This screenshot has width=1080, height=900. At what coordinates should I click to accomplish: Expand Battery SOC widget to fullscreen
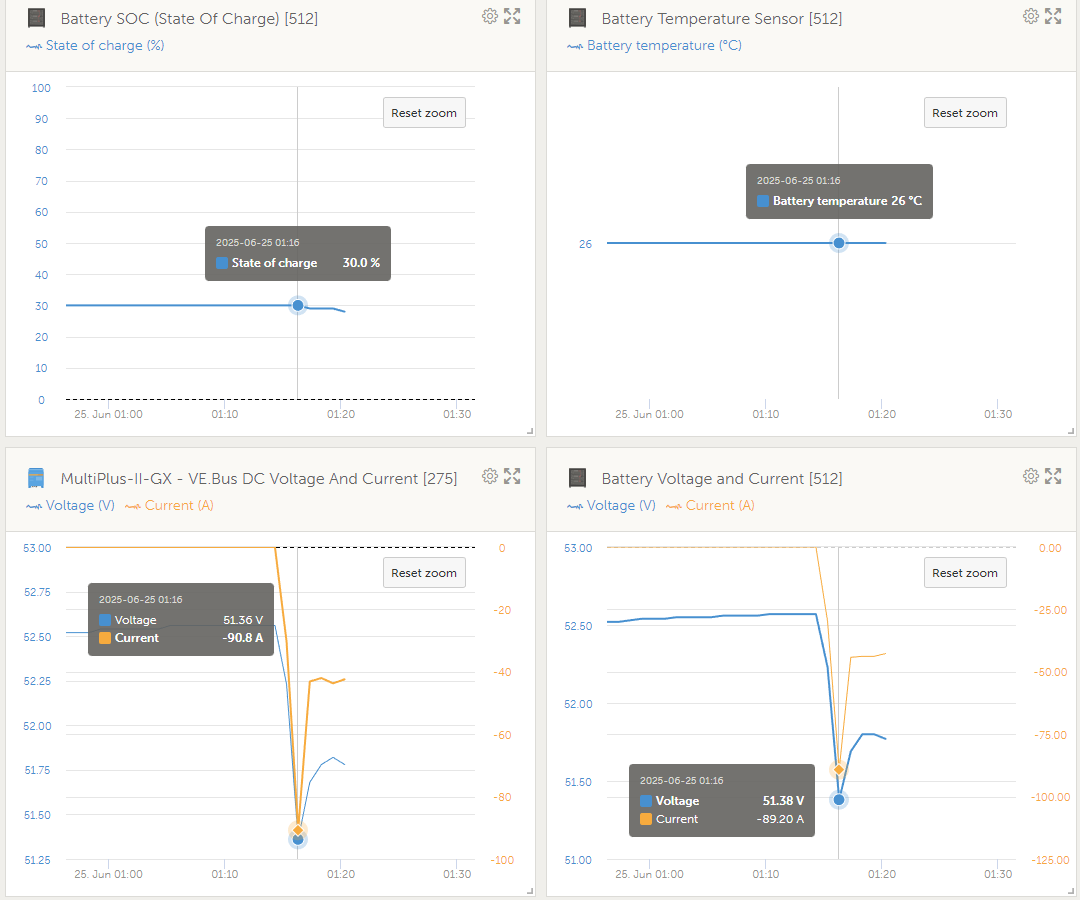512,16
